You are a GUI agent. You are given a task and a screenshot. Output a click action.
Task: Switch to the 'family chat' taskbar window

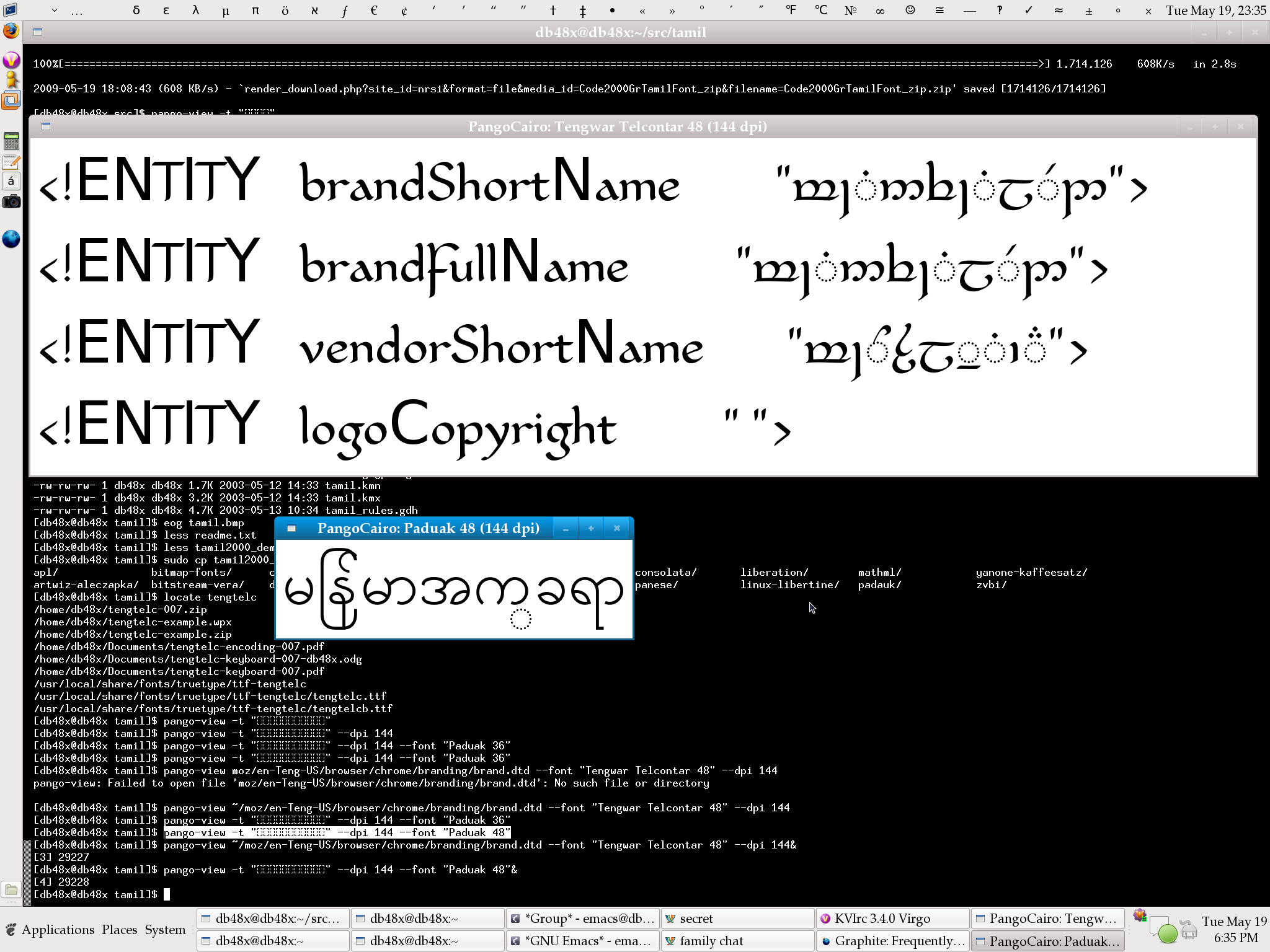[x=737, y=941]
